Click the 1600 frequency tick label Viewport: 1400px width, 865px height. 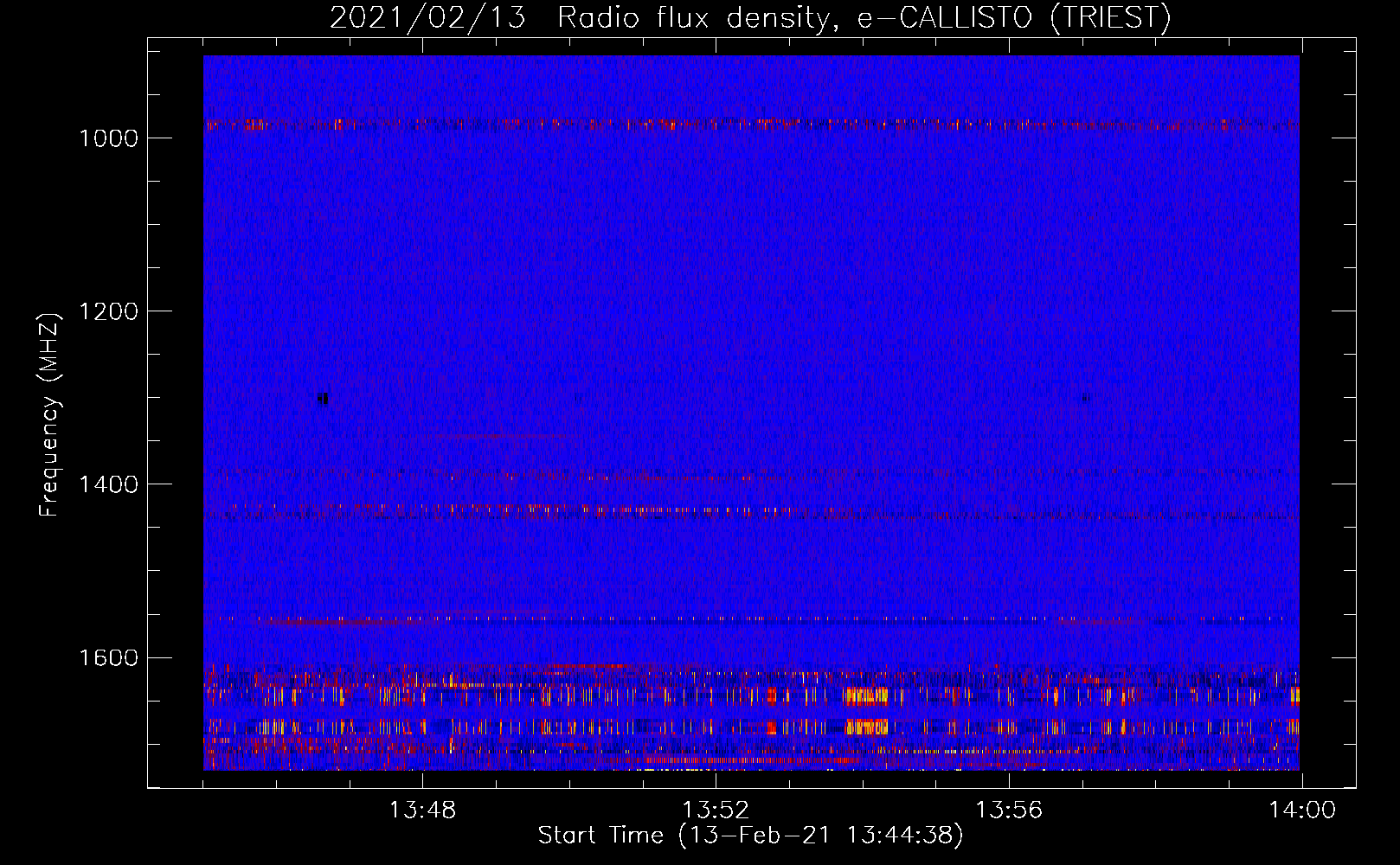pos(108,657)
